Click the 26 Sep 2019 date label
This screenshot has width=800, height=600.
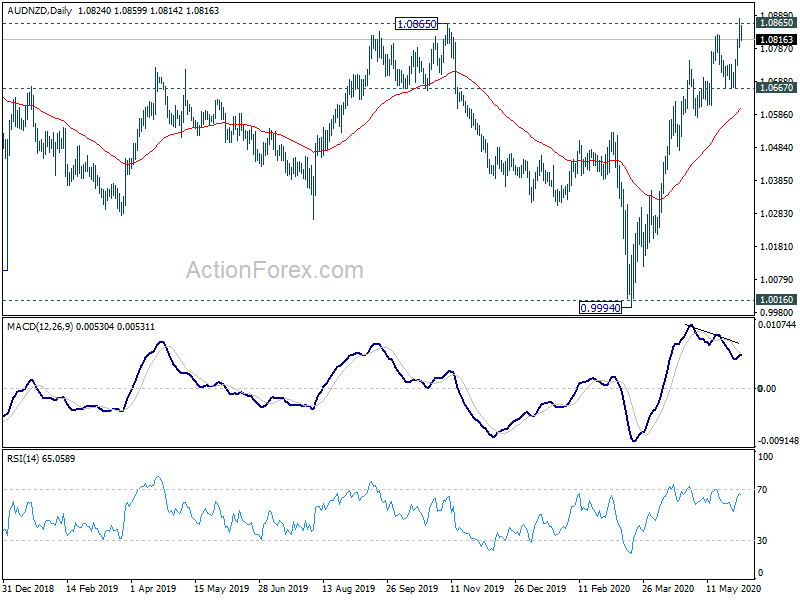coord(412,588)
